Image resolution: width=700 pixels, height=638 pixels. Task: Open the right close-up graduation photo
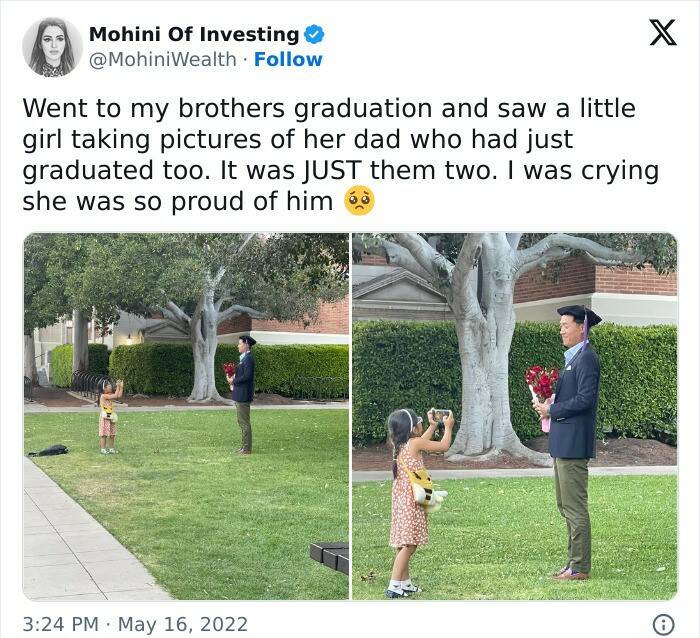tap(514, 416)
